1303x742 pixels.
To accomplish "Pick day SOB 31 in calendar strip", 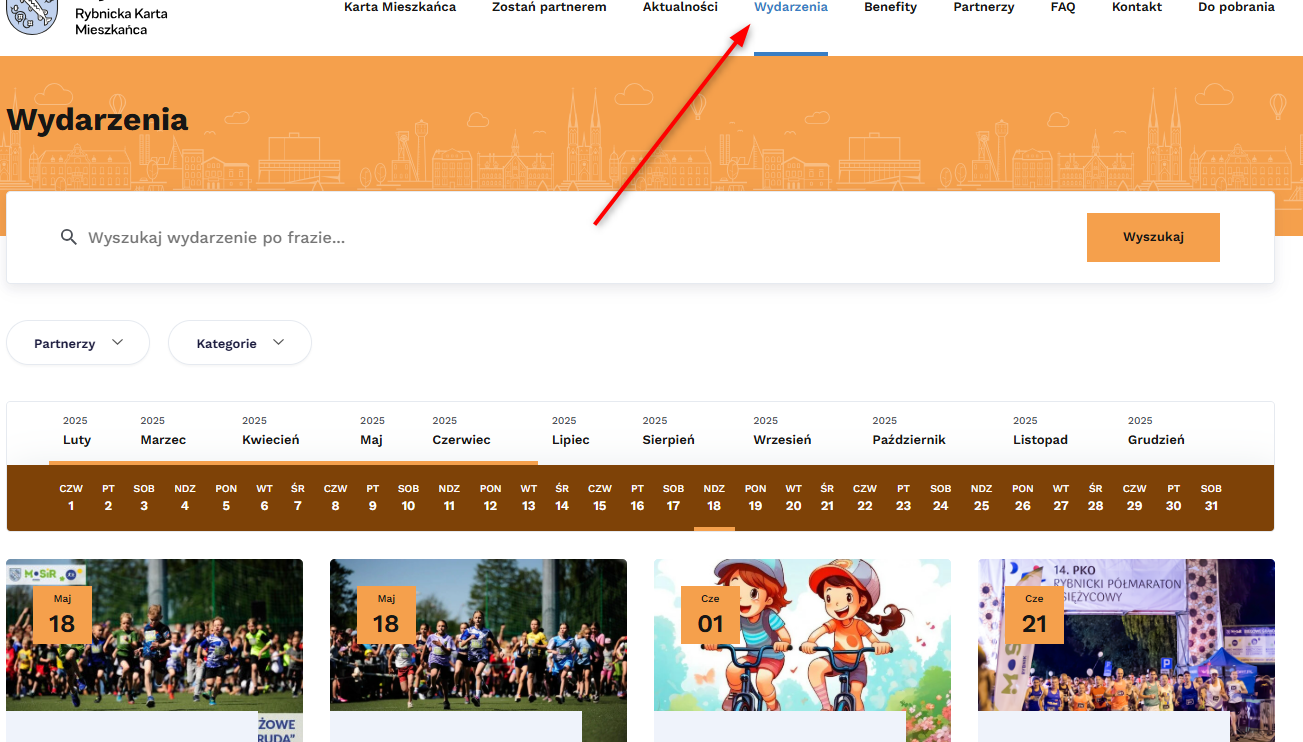I will 1211,497.
